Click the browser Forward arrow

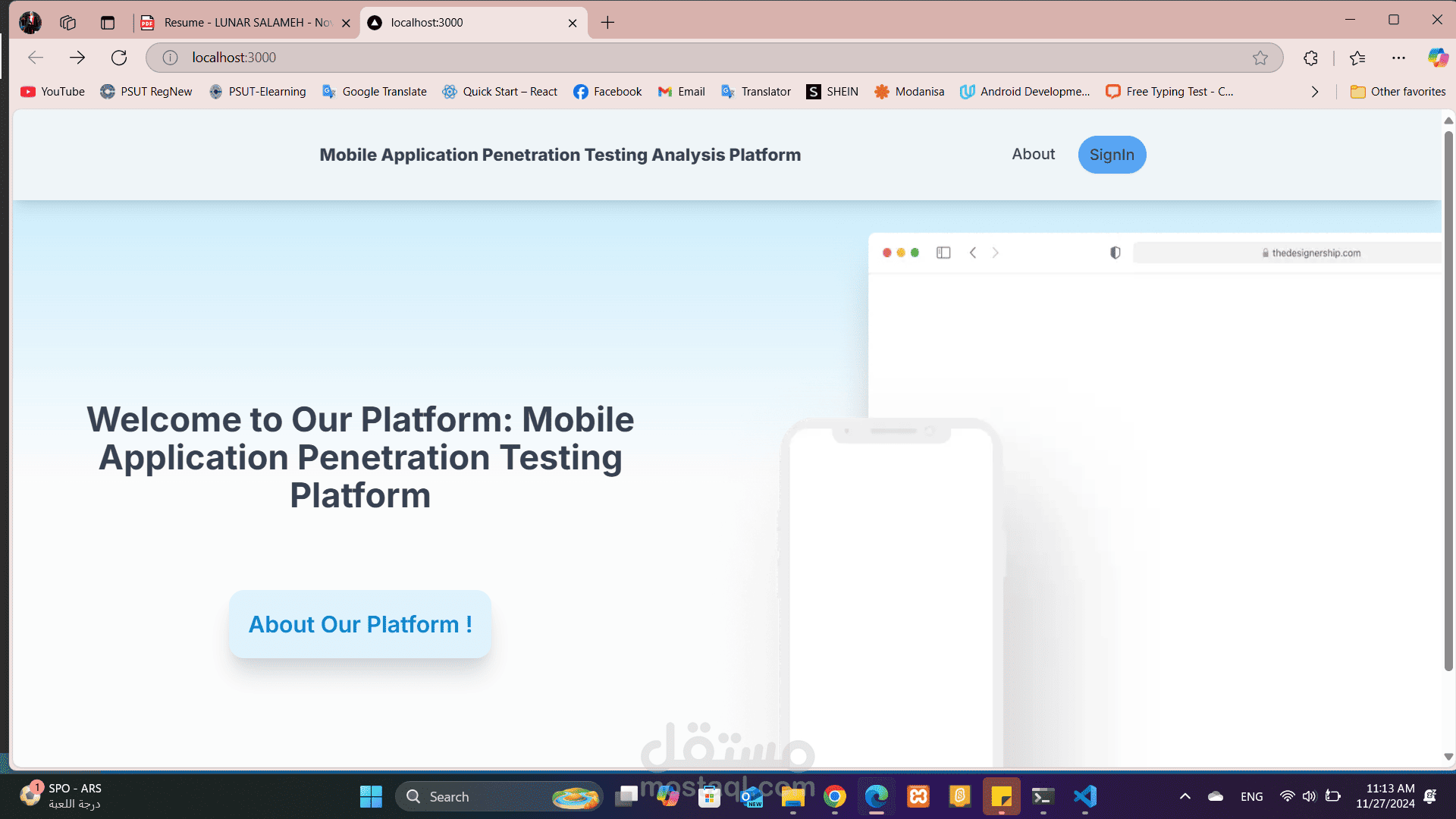tap(77, 58)
